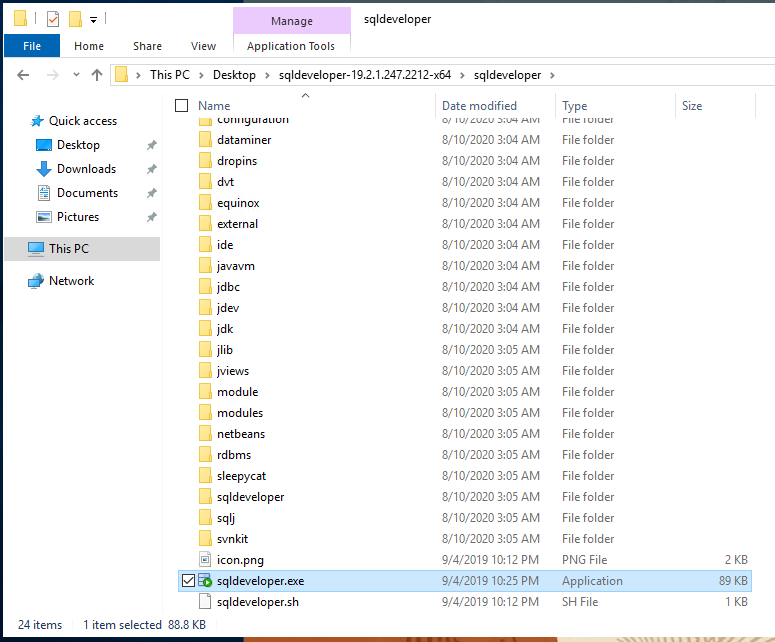The image size is (775, 642).
Task: Sort by the Date modified column
Action: 479,106
